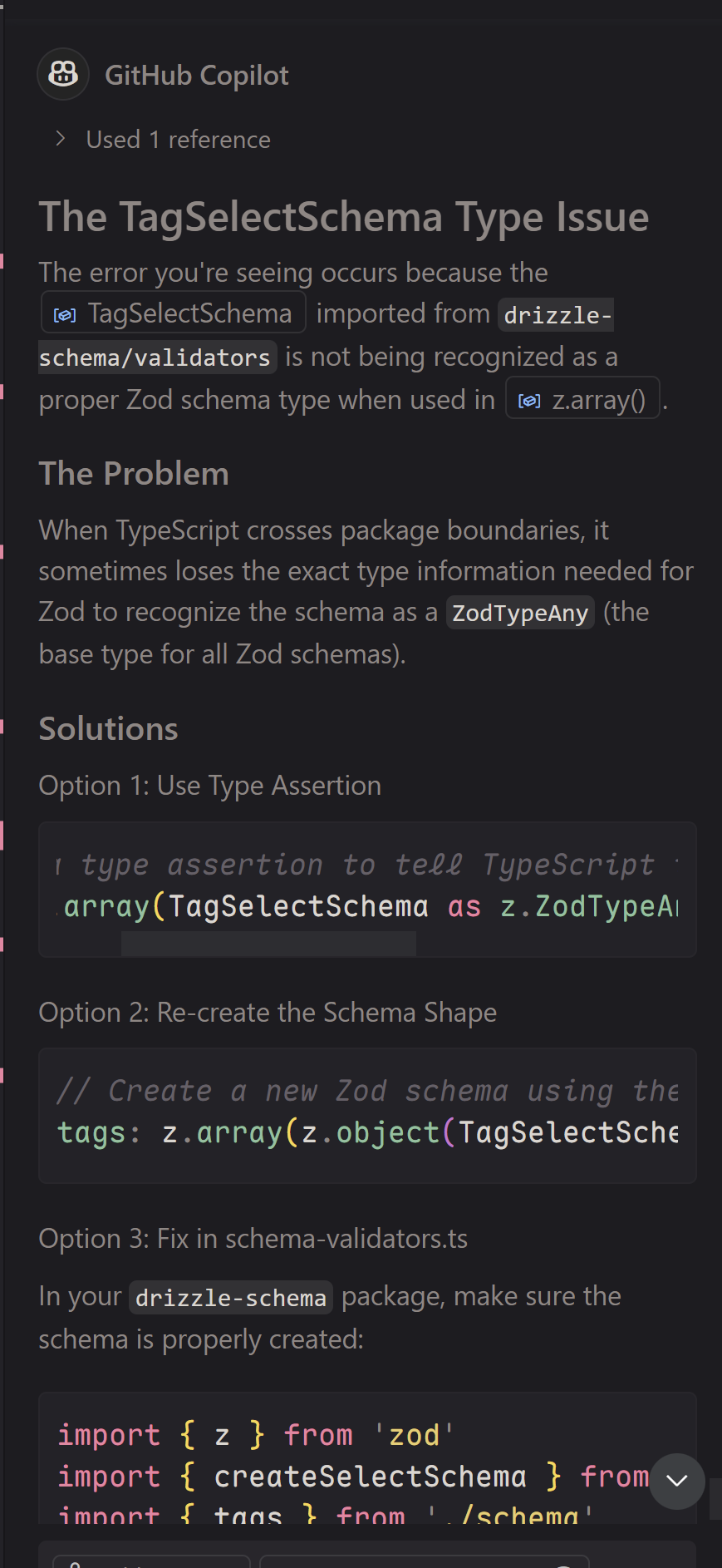Click the symbol icon beside TagSelectSchema
Image resolution: width=722 pixels, height=1568 pixels.
65,314
